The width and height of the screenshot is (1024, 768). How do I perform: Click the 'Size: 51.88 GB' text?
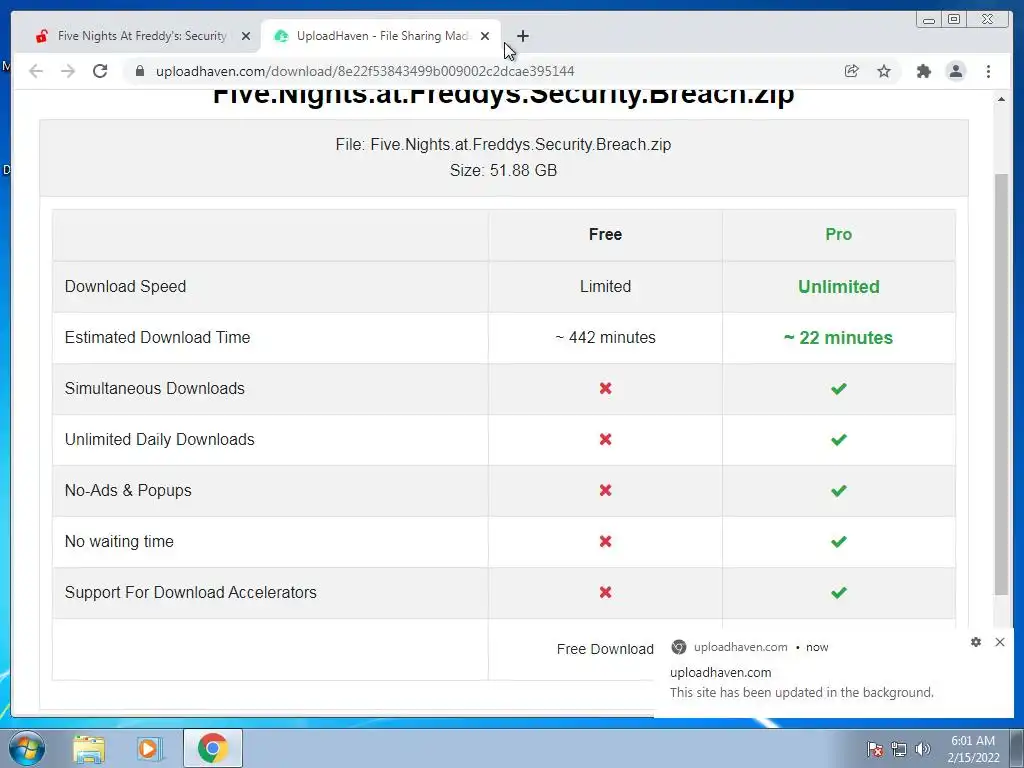(504, 170)
